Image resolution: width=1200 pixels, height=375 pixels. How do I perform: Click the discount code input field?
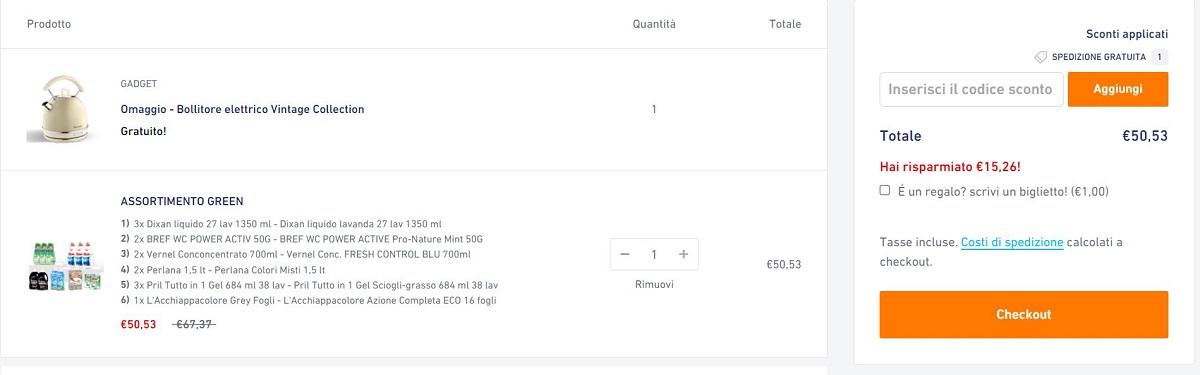(x=970, y=89)
